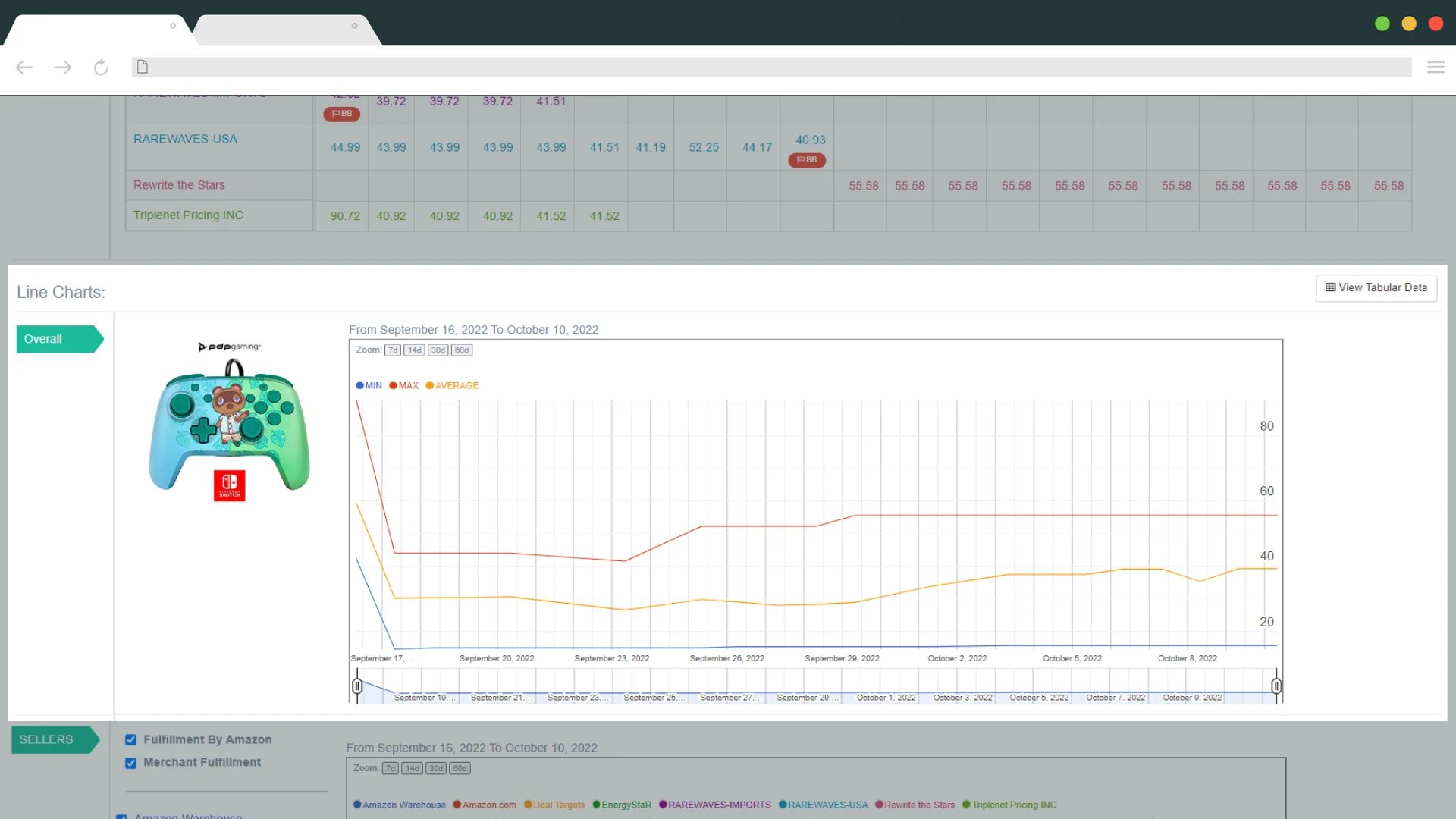Click the page document icon in address bar

click(142, 67)
